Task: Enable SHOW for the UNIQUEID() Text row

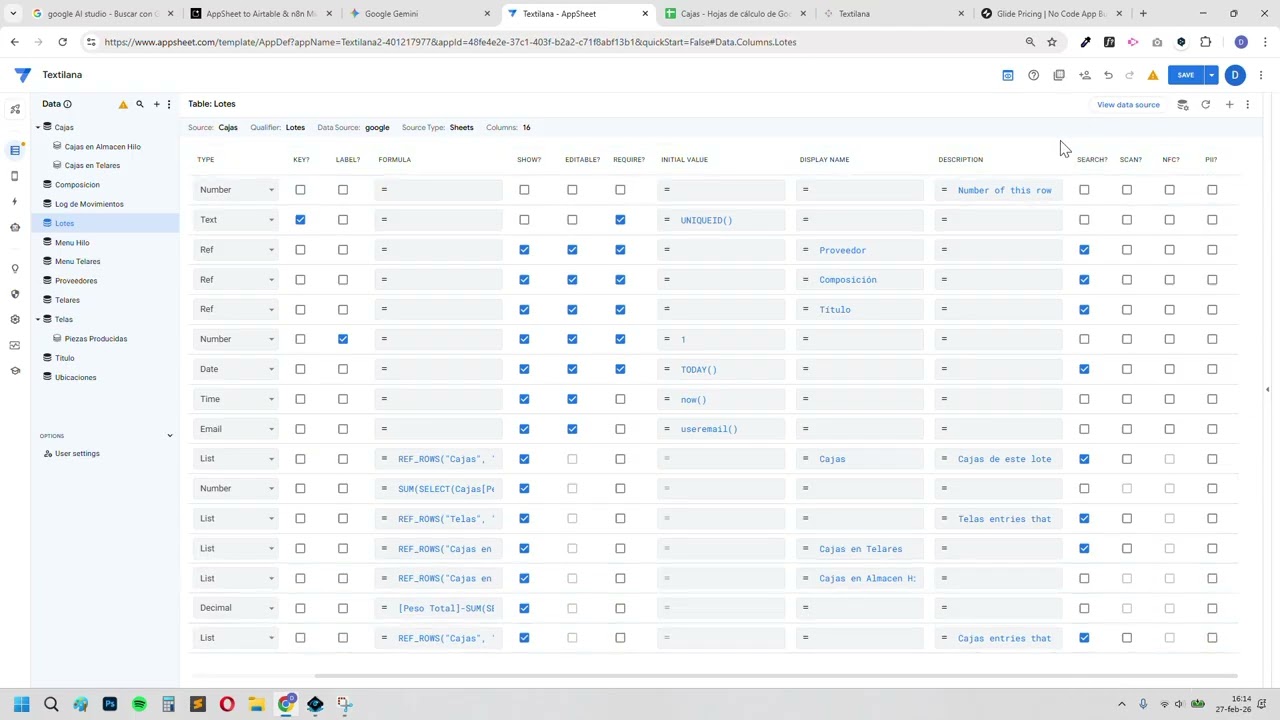Action: coord(524,220)
